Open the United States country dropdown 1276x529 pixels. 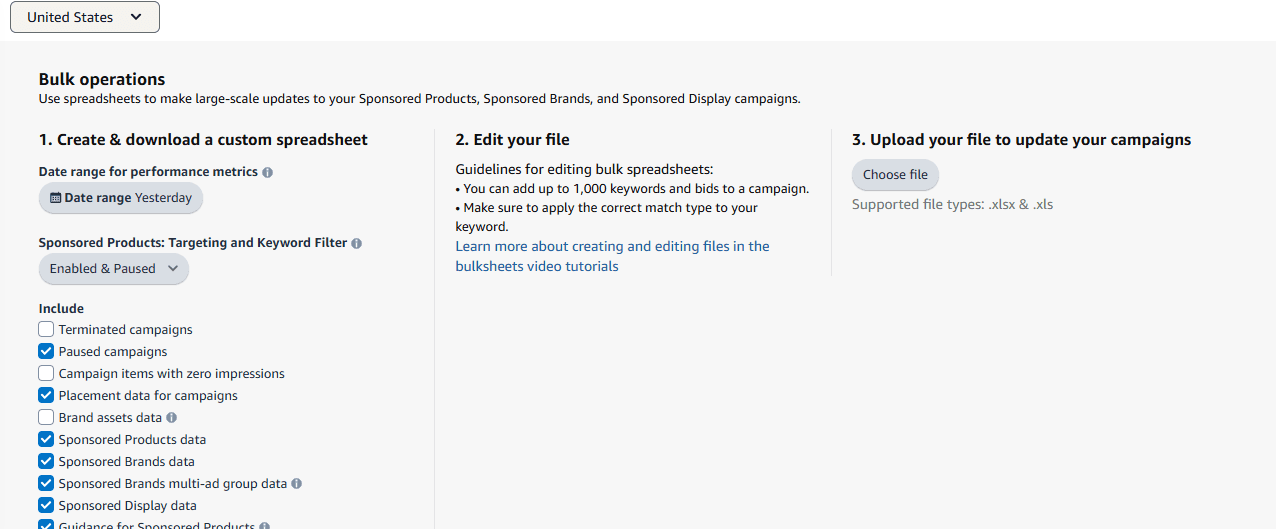(x=85, y=17)
